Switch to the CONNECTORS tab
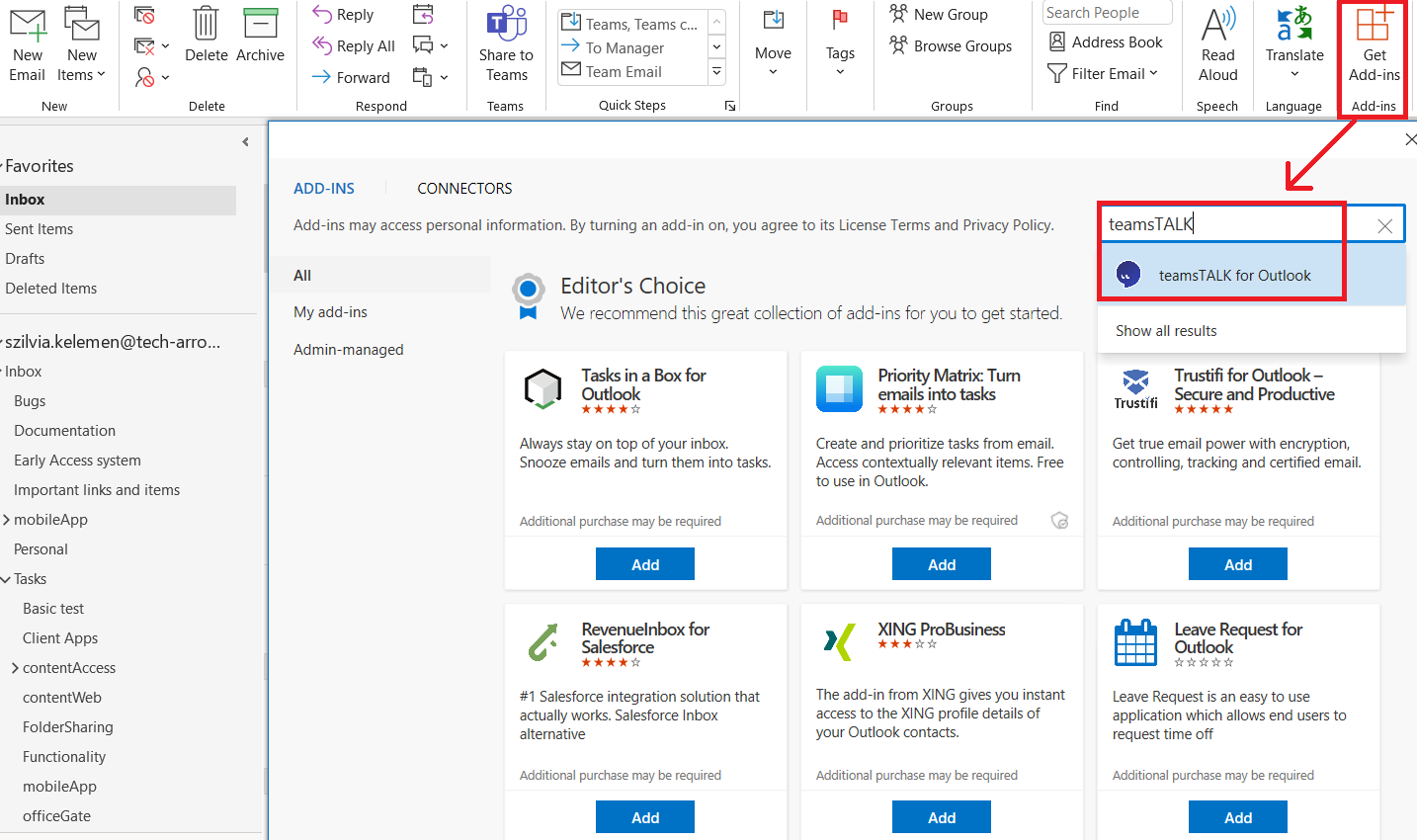 [464, 189]
